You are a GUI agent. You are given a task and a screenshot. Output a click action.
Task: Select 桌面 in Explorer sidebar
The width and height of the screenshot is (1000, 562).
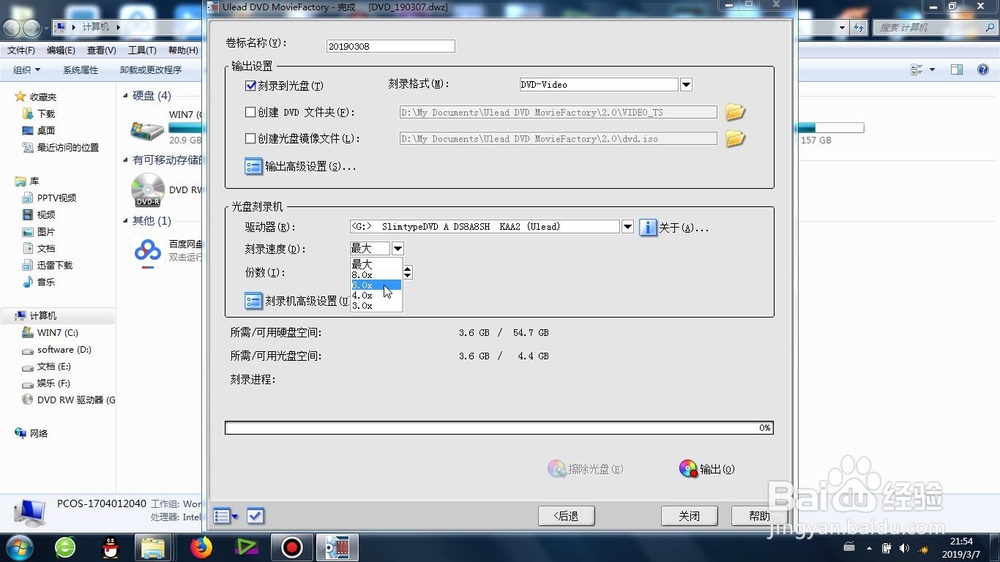(x=46, y=130)
